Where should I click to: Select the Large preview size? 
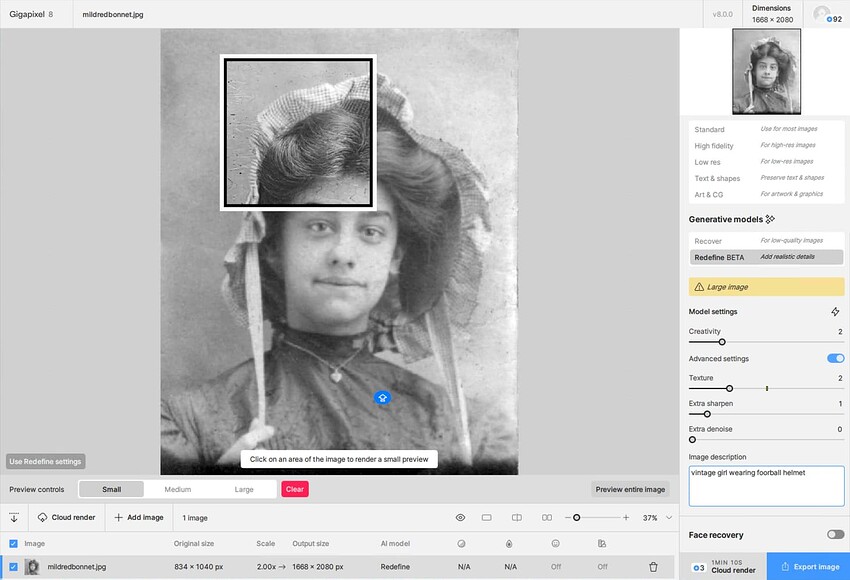pyautogui.click(x=244, y=489)
